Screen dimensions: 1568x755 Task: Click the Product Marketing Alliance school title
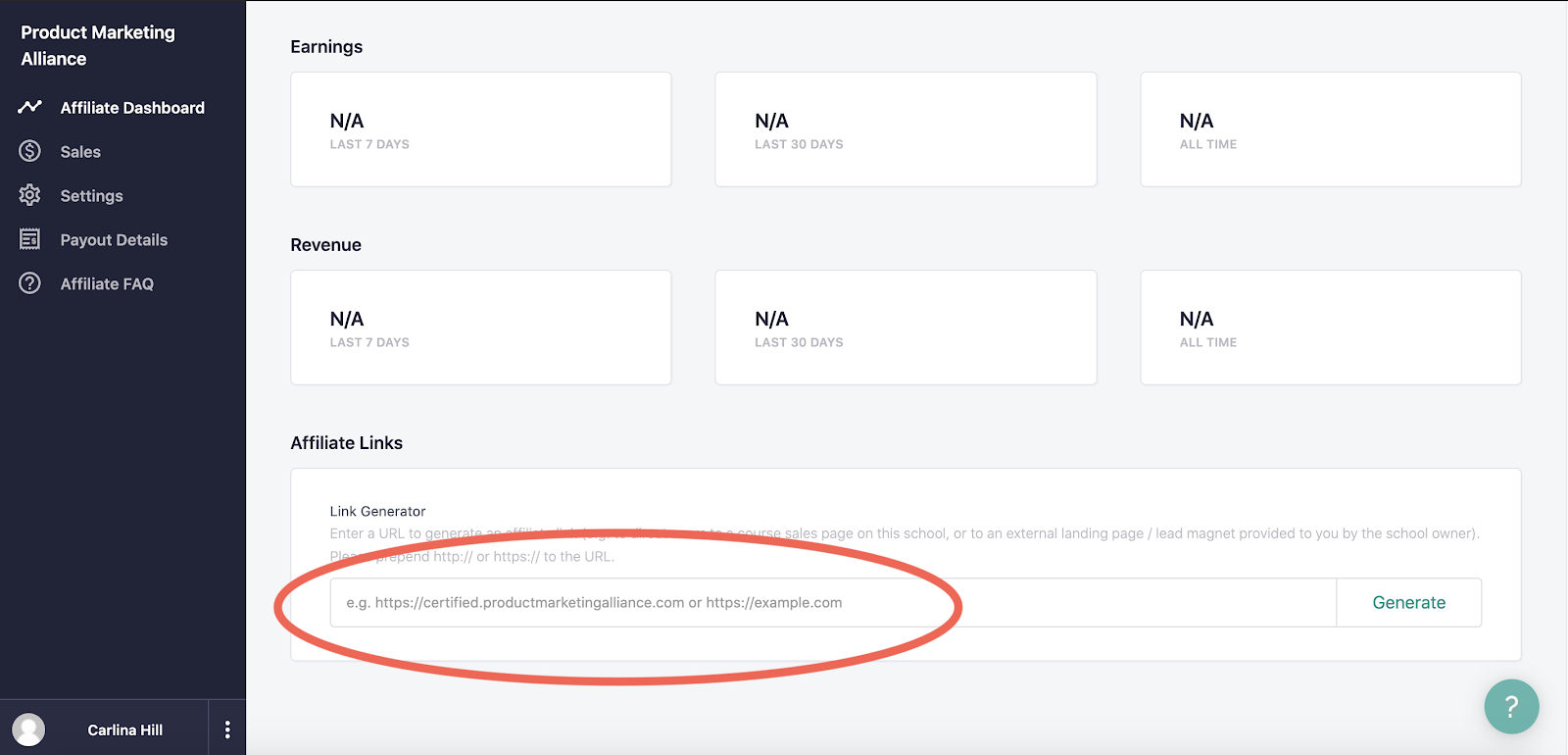[x=98, y=45]
